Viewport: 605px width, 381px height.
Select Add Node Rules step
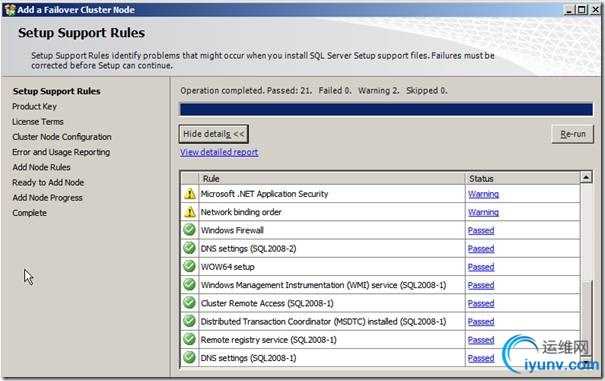pyautogui.click(x=41, y=167)
